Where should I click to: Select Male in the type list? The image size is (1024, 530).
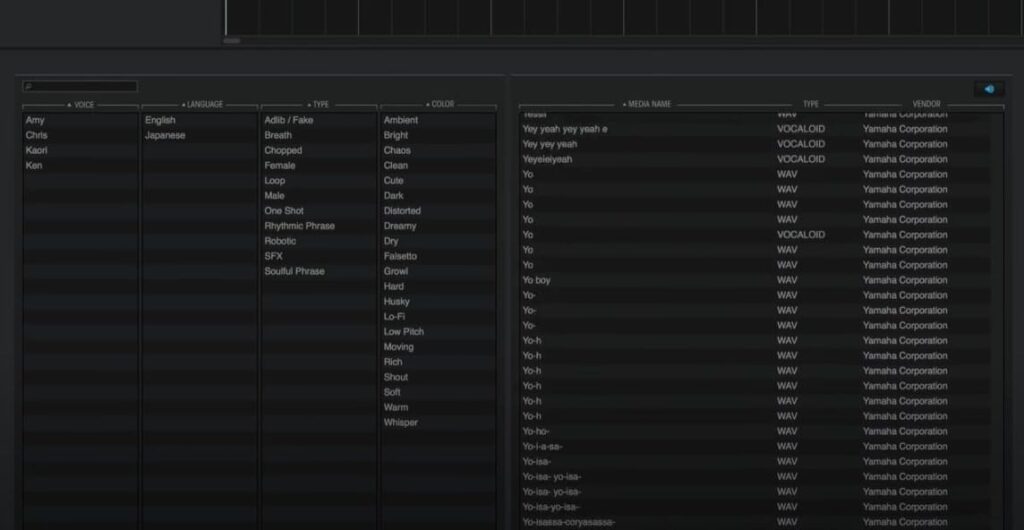319,195
